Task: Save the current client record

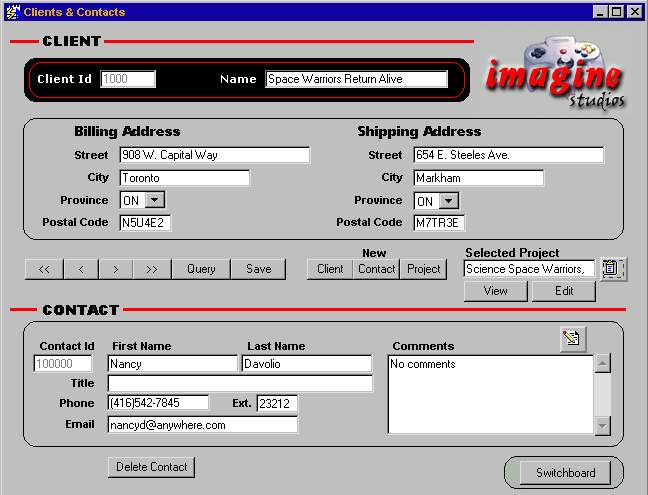Action: (258, 269)
